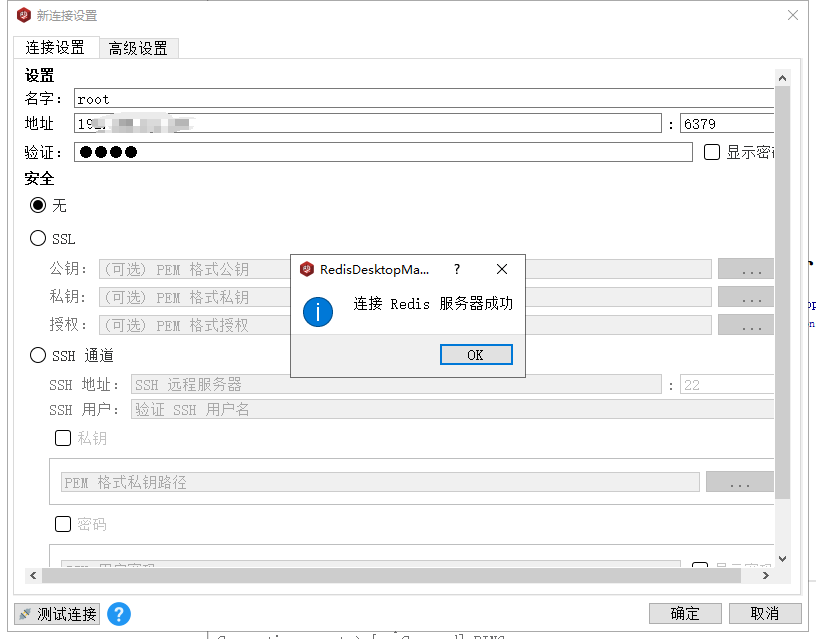Click the 确定 confirm button
The image size is (816, 639).
pyautogui.click(x=685, y=614)
